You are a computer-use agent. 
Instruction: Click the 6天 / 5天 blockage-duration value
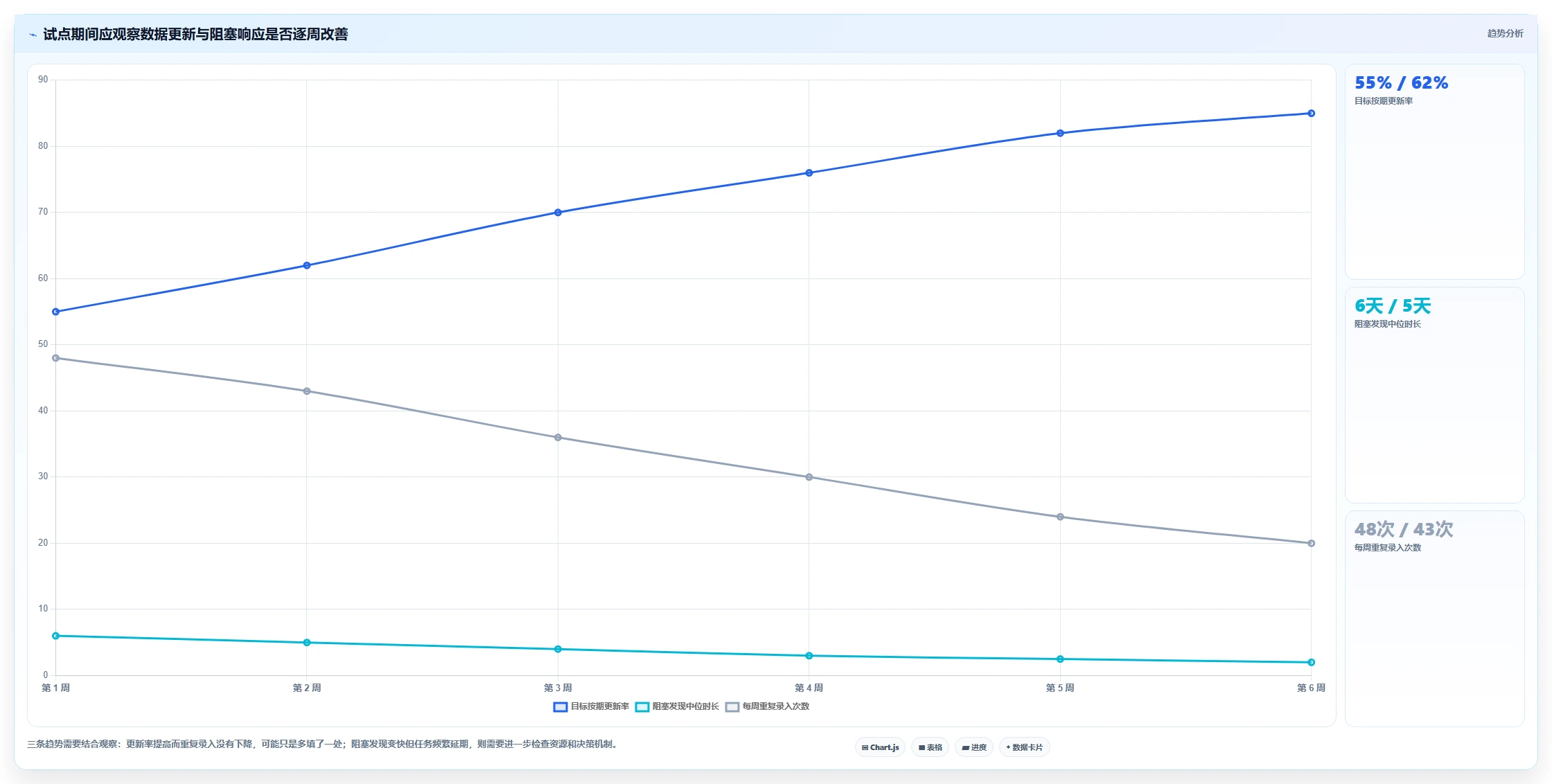coord(1393,306)
